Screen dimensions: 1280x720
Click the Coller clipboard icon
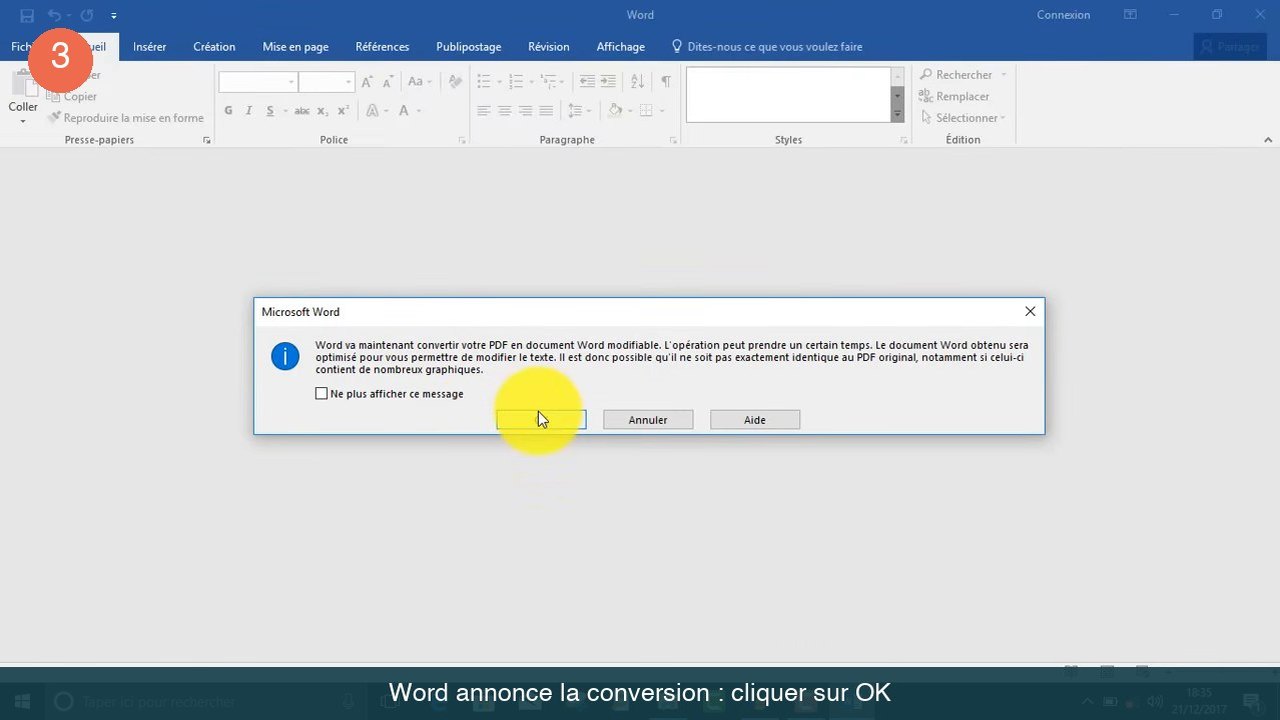tap(23, 85)
